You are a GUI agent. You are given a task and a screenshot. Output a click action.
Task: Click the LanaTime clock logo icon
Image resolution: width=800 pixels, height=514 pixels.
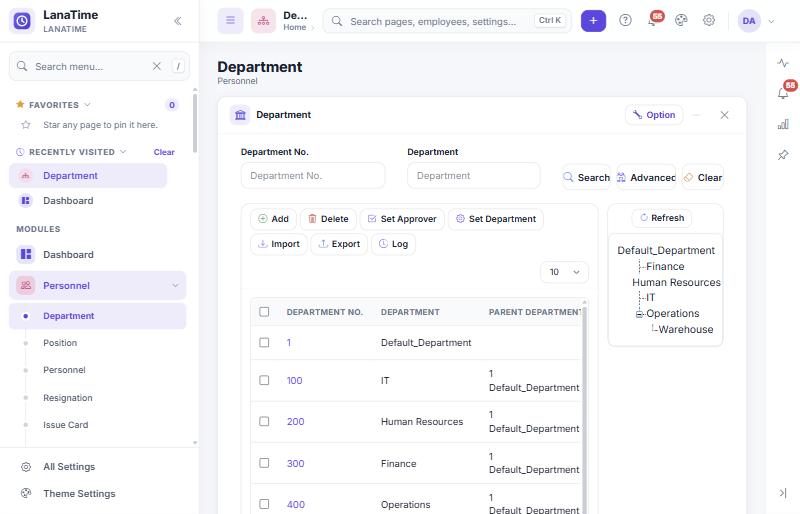point(22,21)
